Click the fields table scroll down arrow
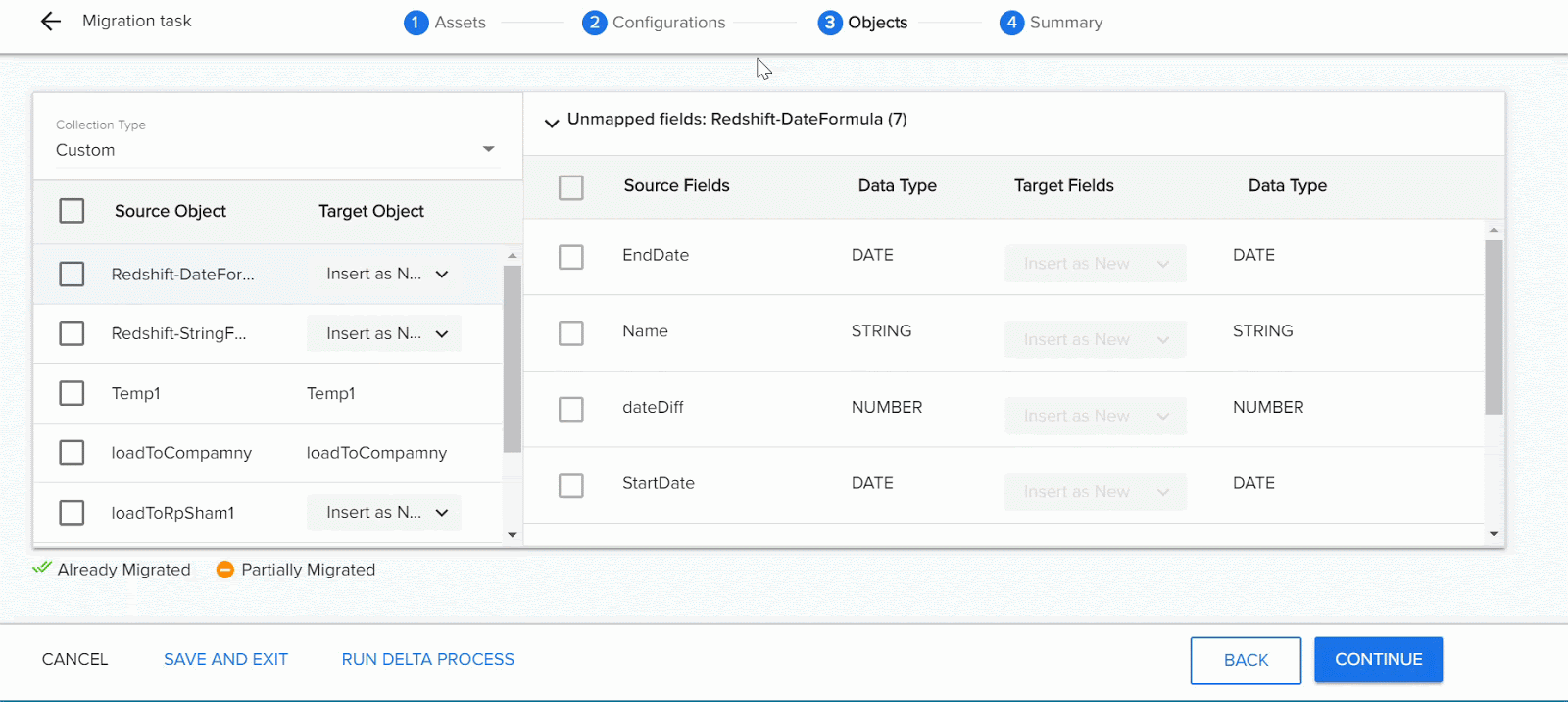Viewport: 1568px width, 702px height. pyautogui.click(x=1494, y=534)
